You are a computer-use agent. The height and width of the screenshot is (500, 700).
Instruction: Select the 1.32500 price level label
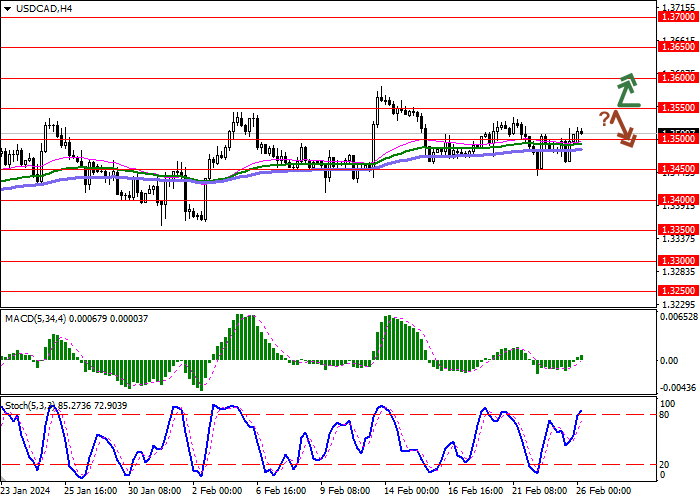pos(679,291)
